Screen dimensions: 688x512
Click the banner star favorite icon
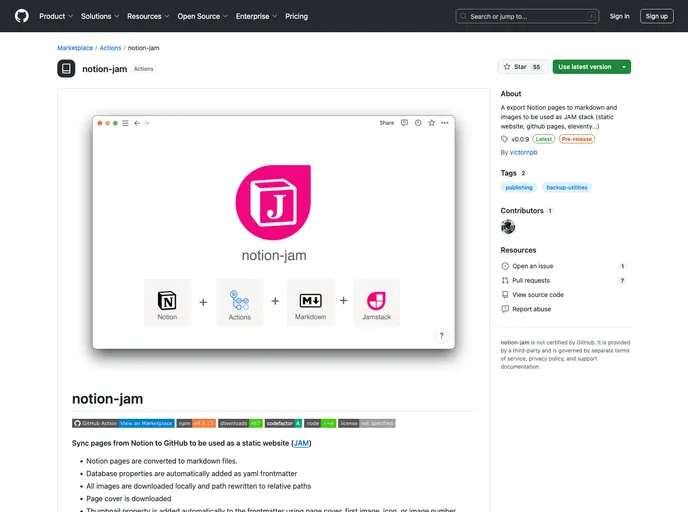tap(432, 123)
